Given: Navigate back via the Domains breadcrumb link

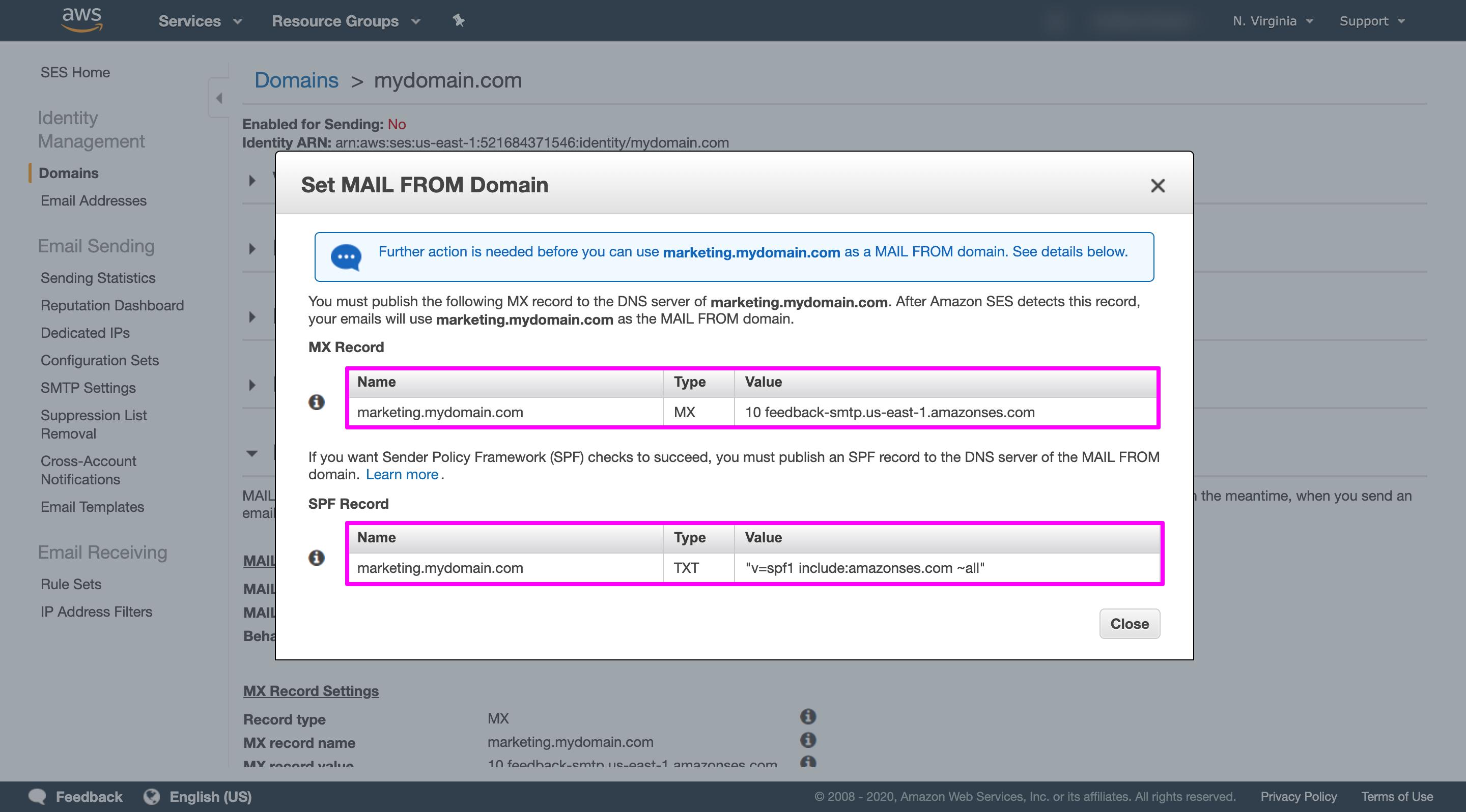Looking at the screenshot, I should 296,80.
